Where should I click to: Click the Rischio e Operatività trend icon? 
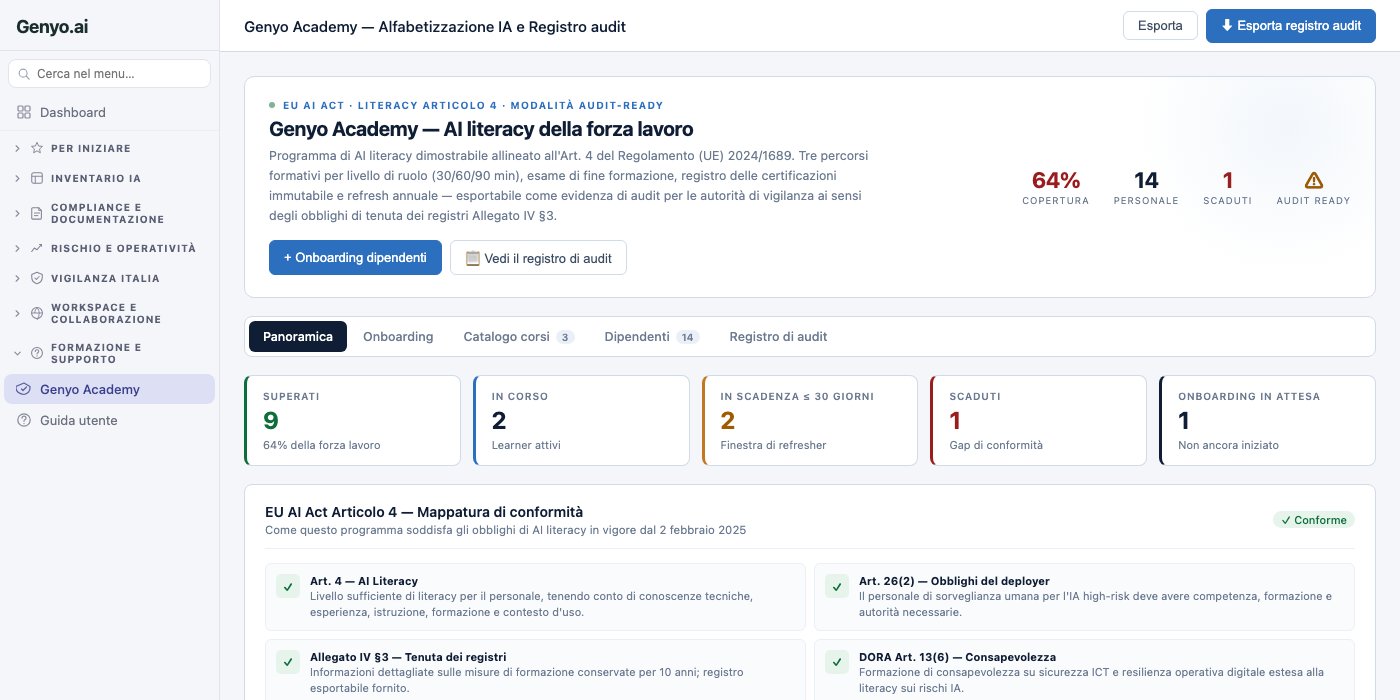(x=37, y=248)
